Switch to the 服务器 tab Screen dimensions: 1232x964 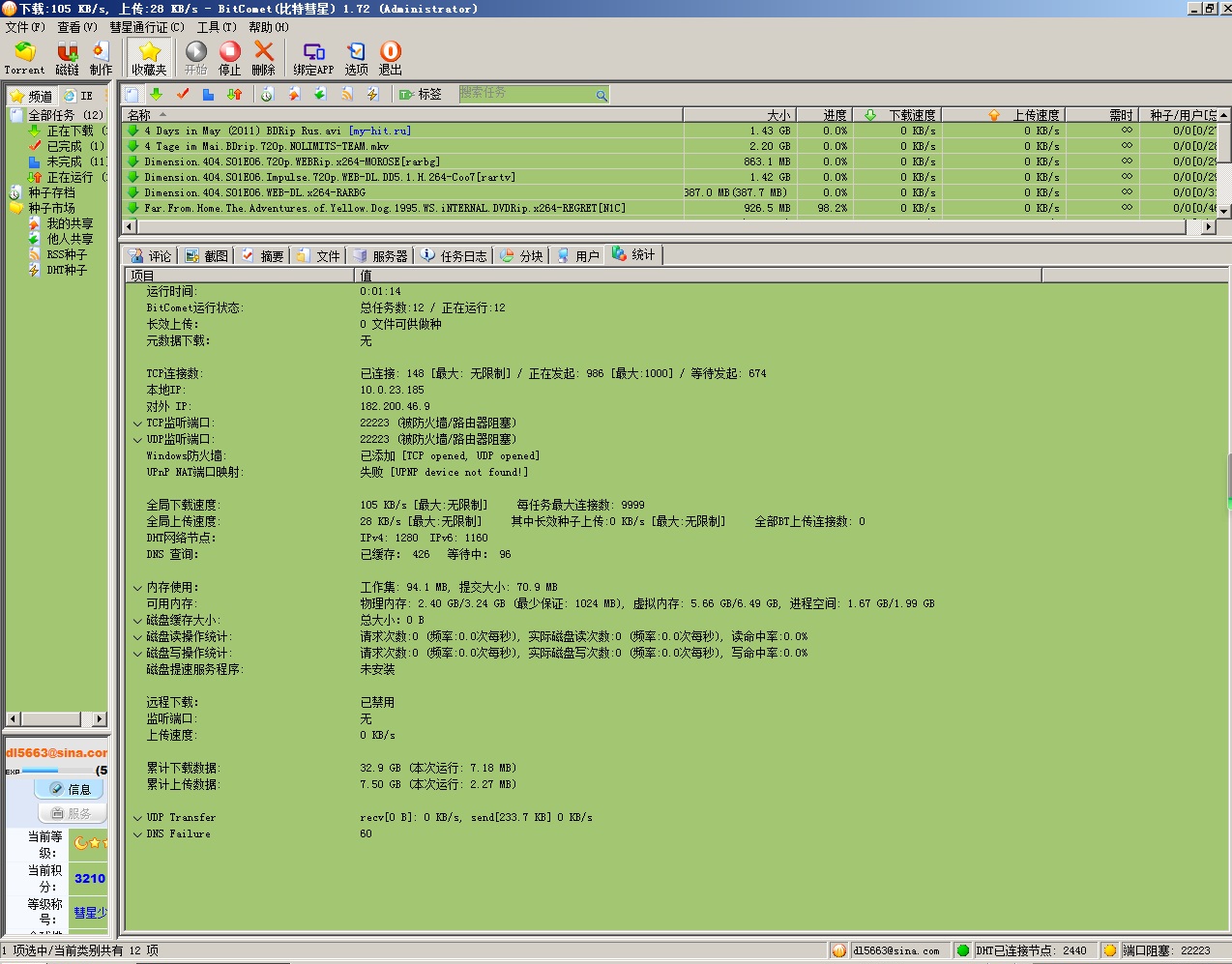[381, 256]
